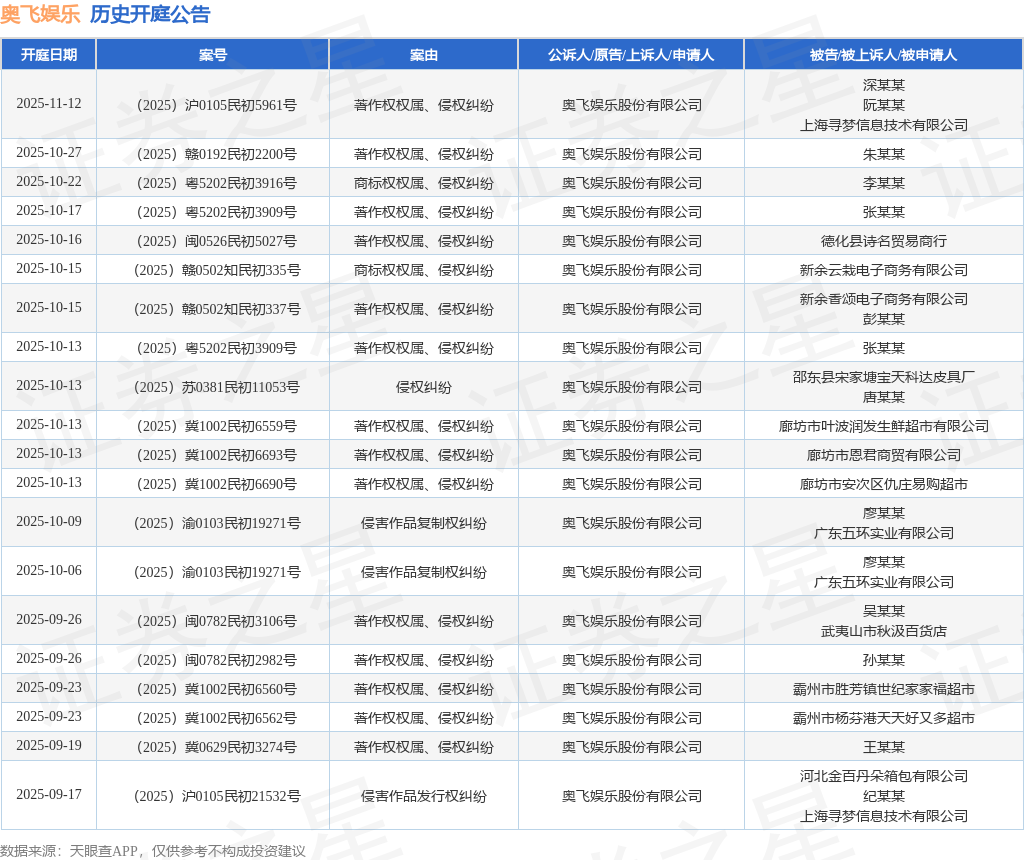Viewport: 1024px width, 860px height.
Task: Click defendant 王某某
Action: tap(884, 747)
